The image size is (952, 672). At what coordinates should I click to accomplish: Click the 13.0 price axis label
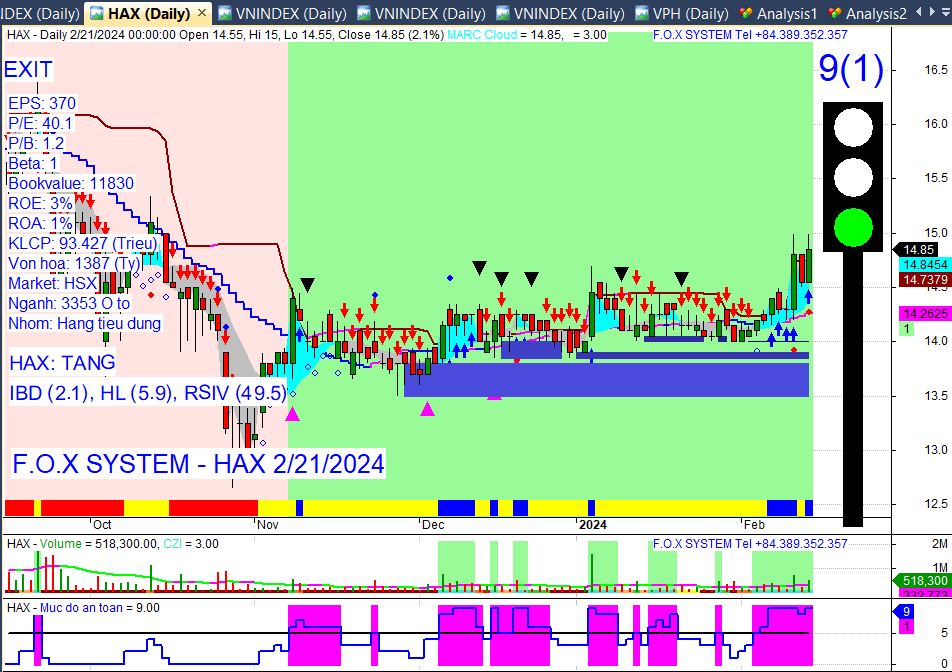(x=936, y=450)
